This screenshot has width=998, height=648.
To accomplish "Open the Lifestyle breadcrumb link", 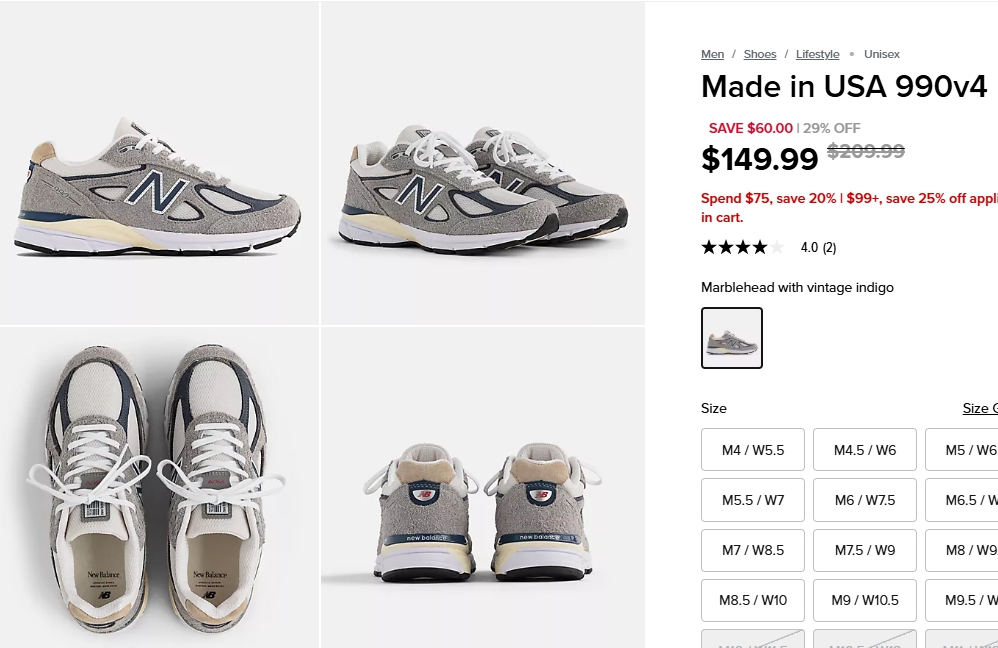I will [x=817, y=54].
